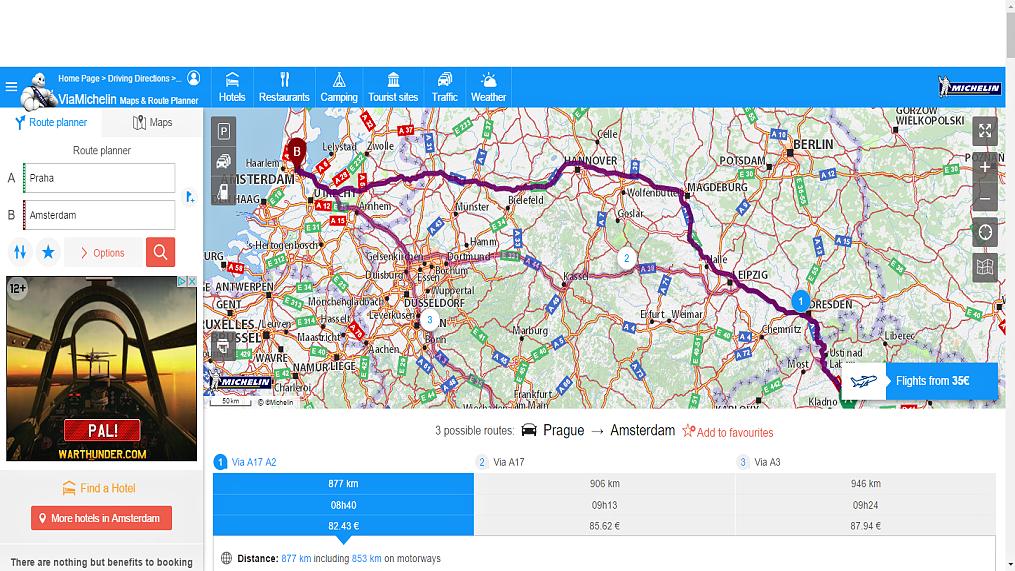This screenshot has height=571, width=1015.
Task: Click the 853 km motorway link
Action: pos(366,558)
